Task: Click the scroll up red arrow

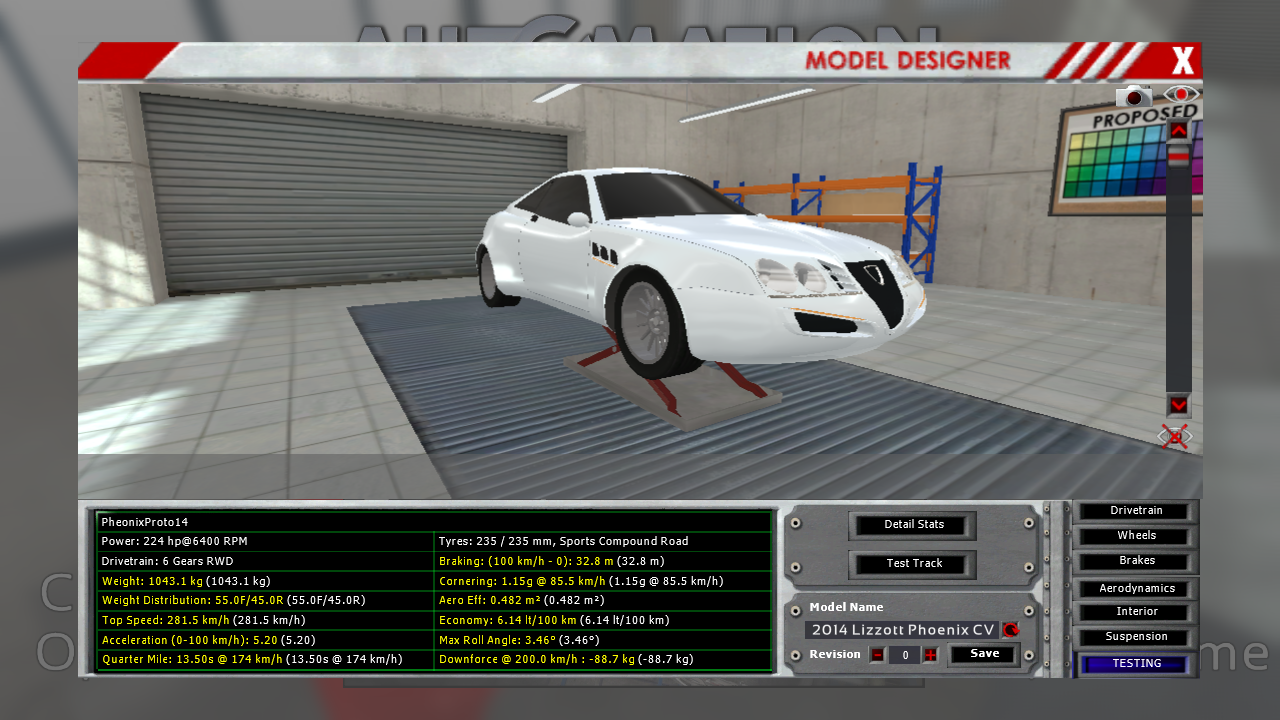Action: pyautogui.click(x=1178, y=130)
